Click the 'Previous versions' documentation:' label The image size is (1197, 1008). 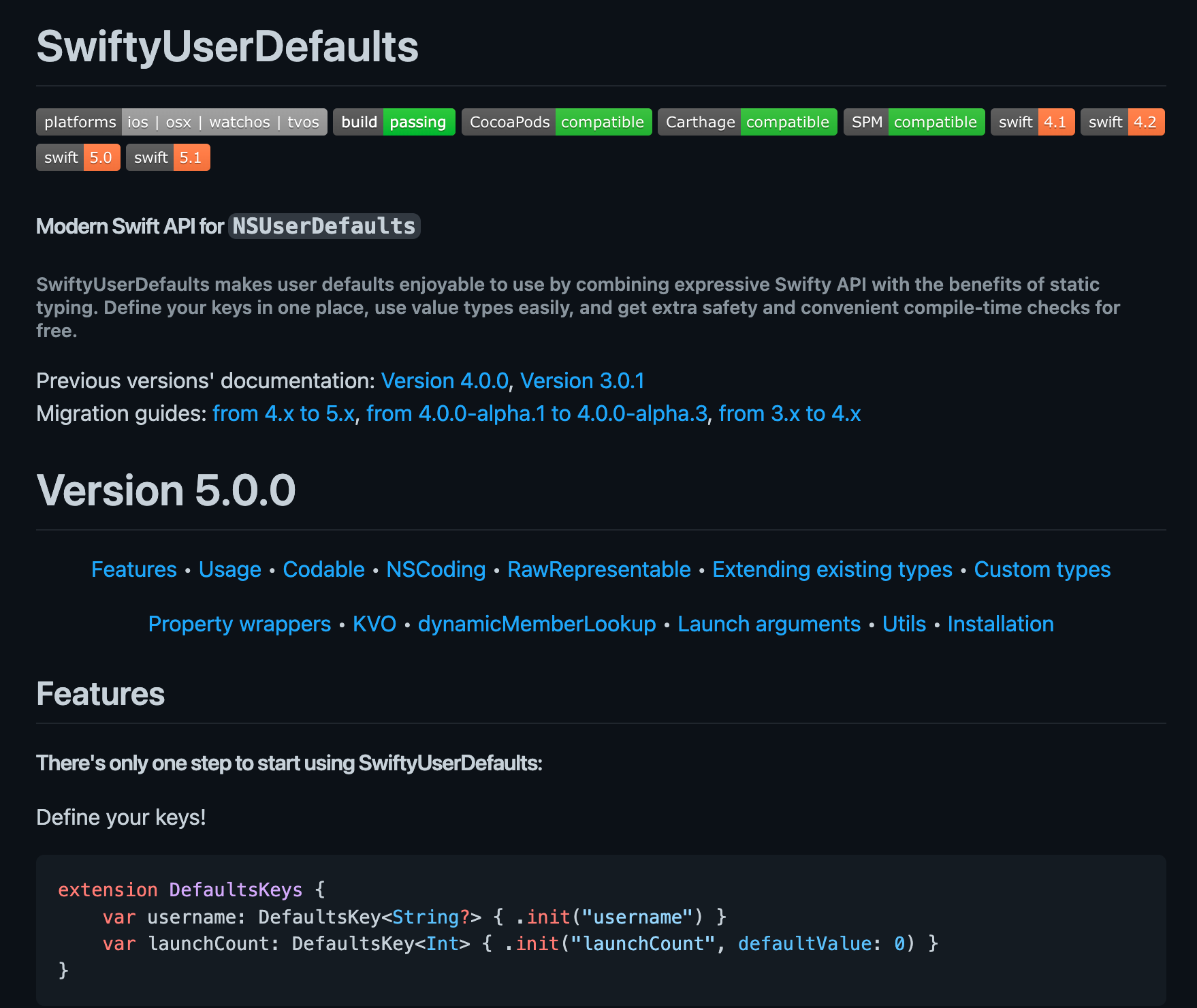[206, 381]
